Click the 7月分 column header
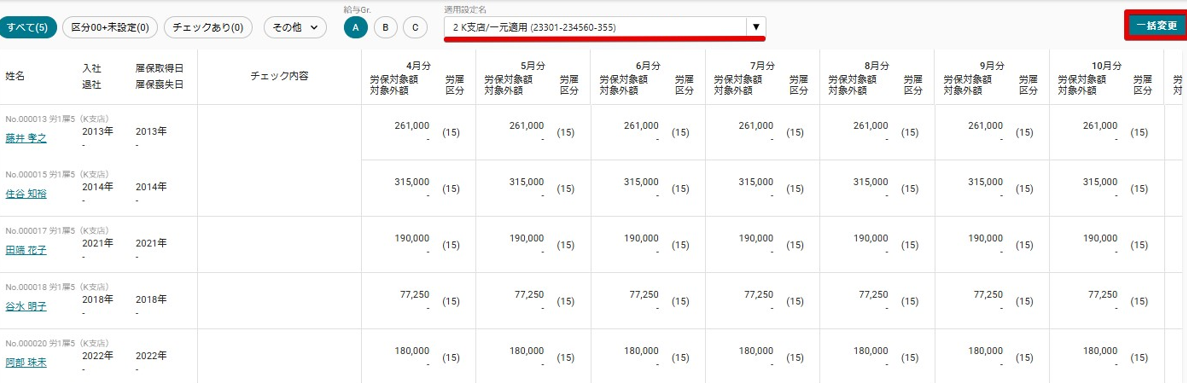Screen dimensions: 1187x383 pos(761,67)
